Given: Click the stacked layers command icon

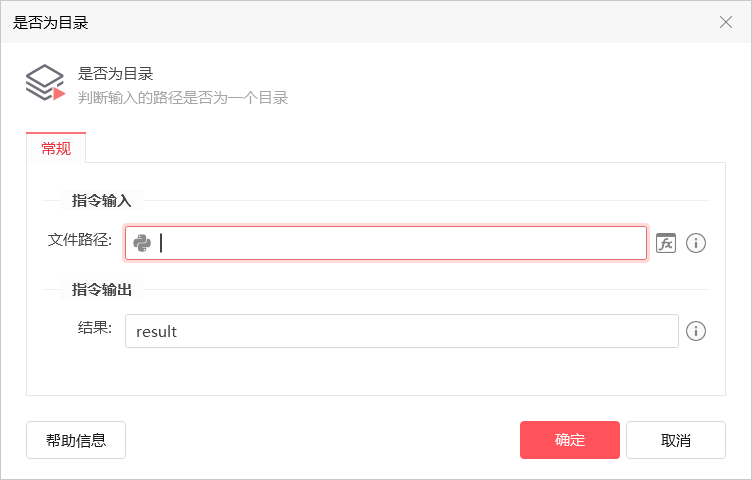Looking at the screenshot, I should click(46, 82).
